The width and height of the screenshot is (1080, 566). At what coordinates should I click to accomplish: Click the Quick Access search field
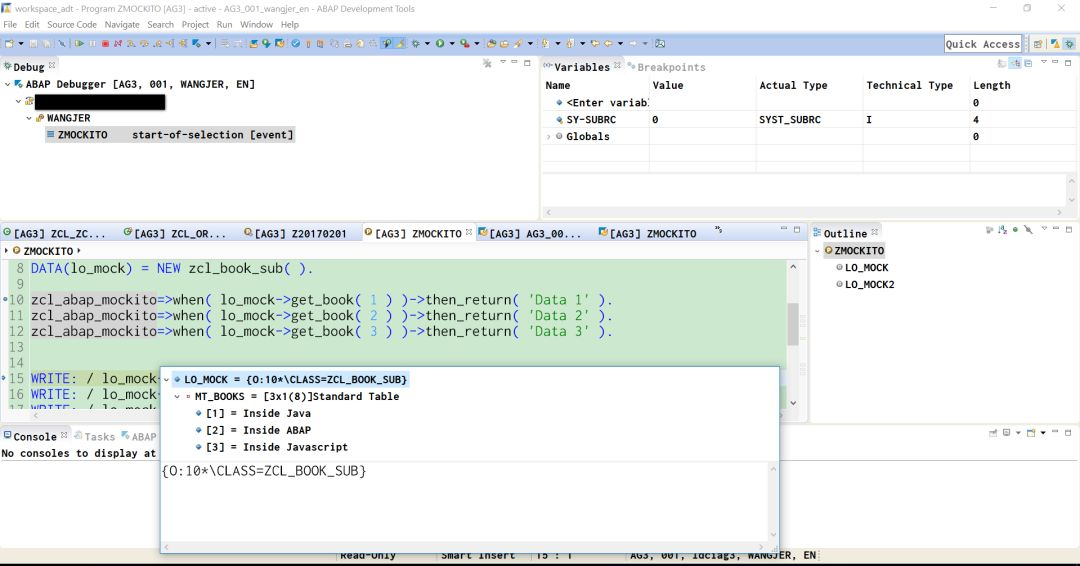[x=982, y=44]
